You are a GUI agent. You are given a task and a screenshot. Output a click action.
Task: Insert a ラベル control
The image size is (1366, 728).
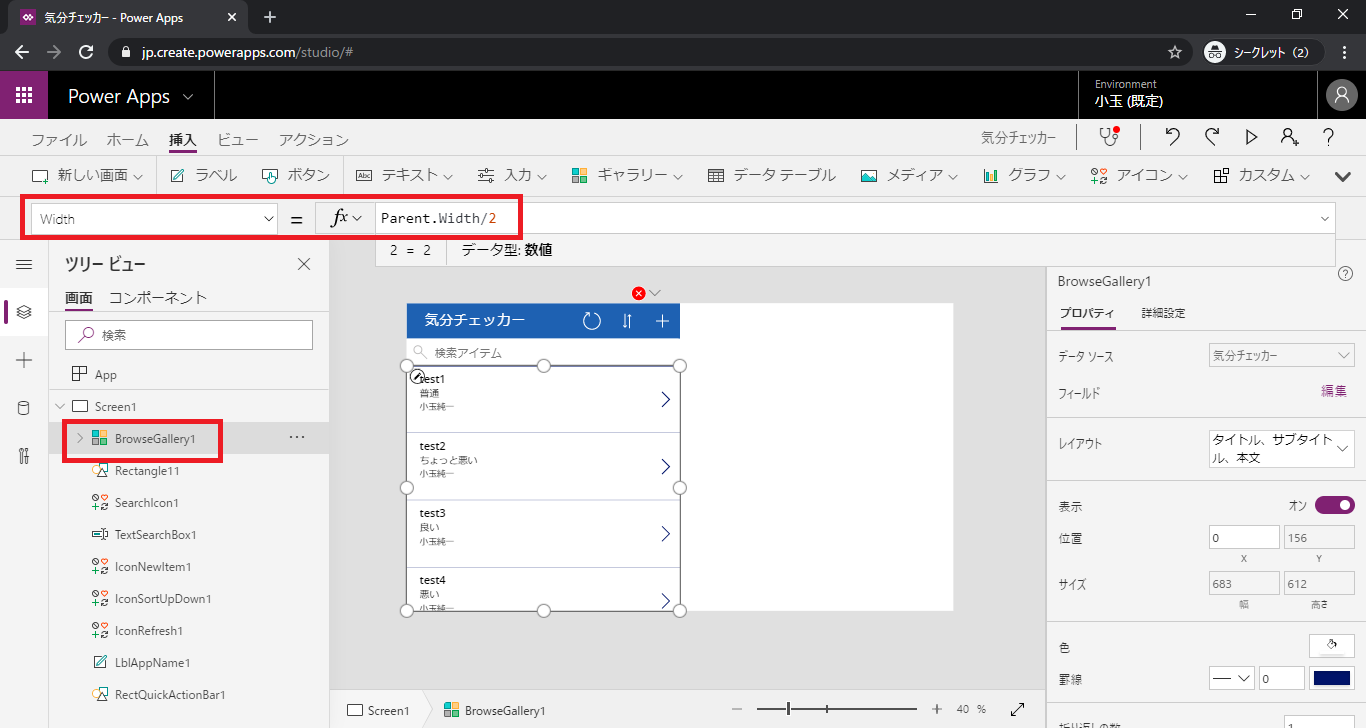click(x=204, y=175)
